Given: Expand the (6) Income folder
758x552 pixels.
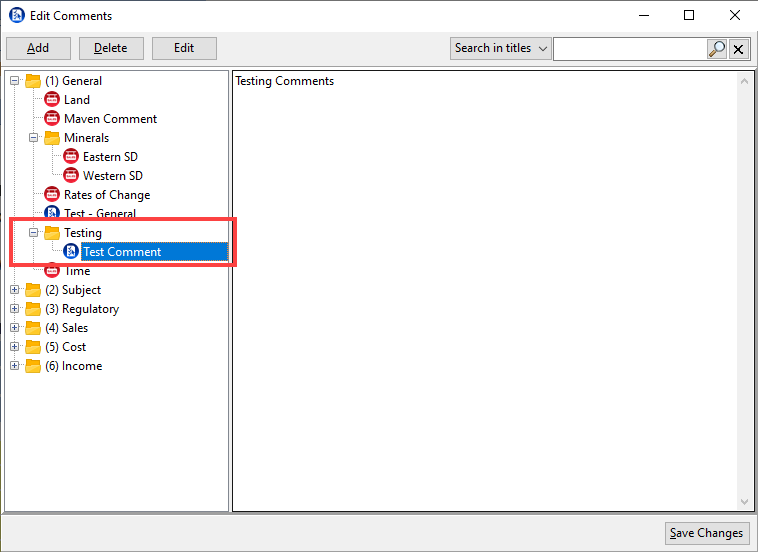Looking at the screenshot, I should [15, 366].
